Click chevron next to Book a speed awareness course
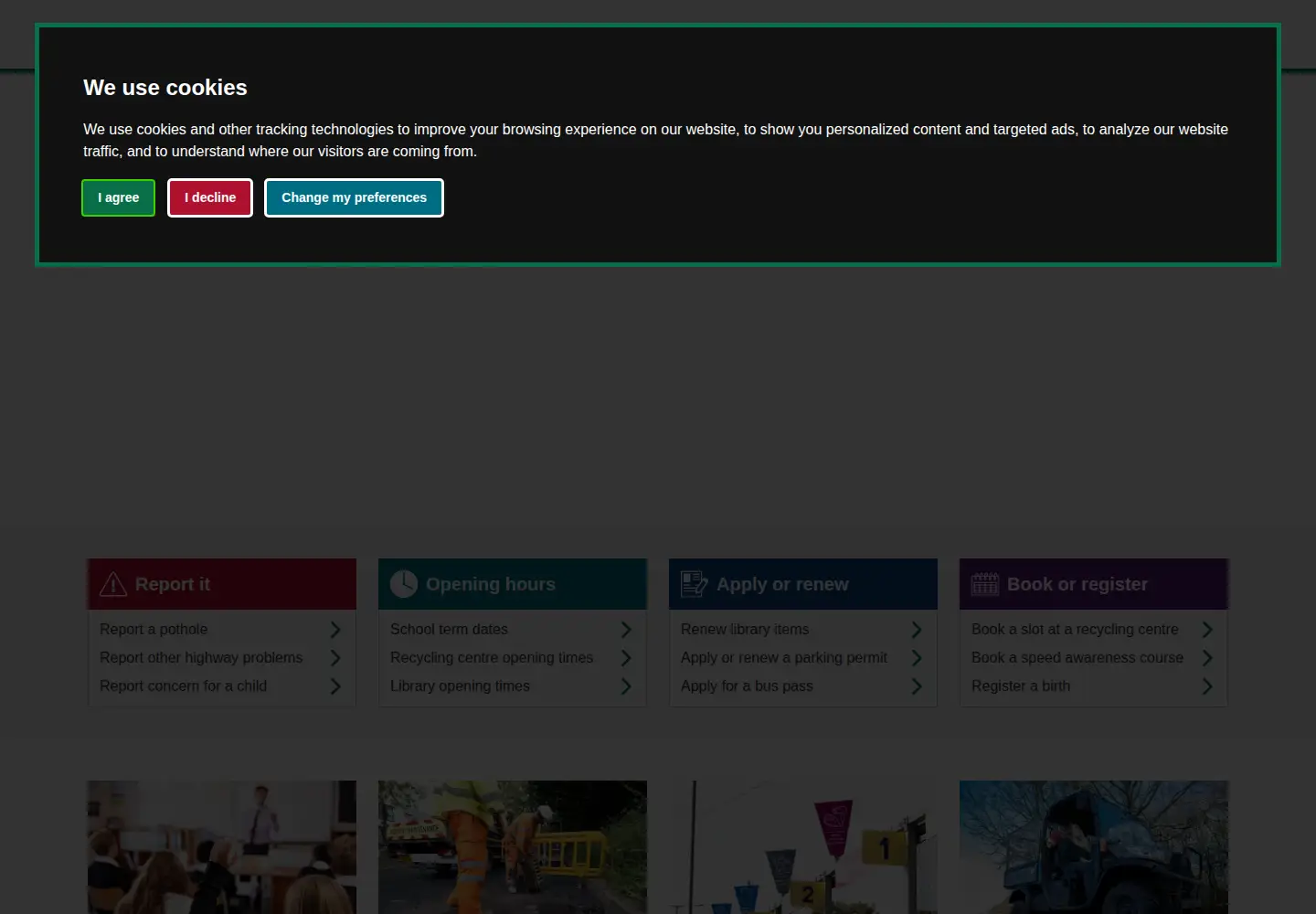 coord(1207,658)
